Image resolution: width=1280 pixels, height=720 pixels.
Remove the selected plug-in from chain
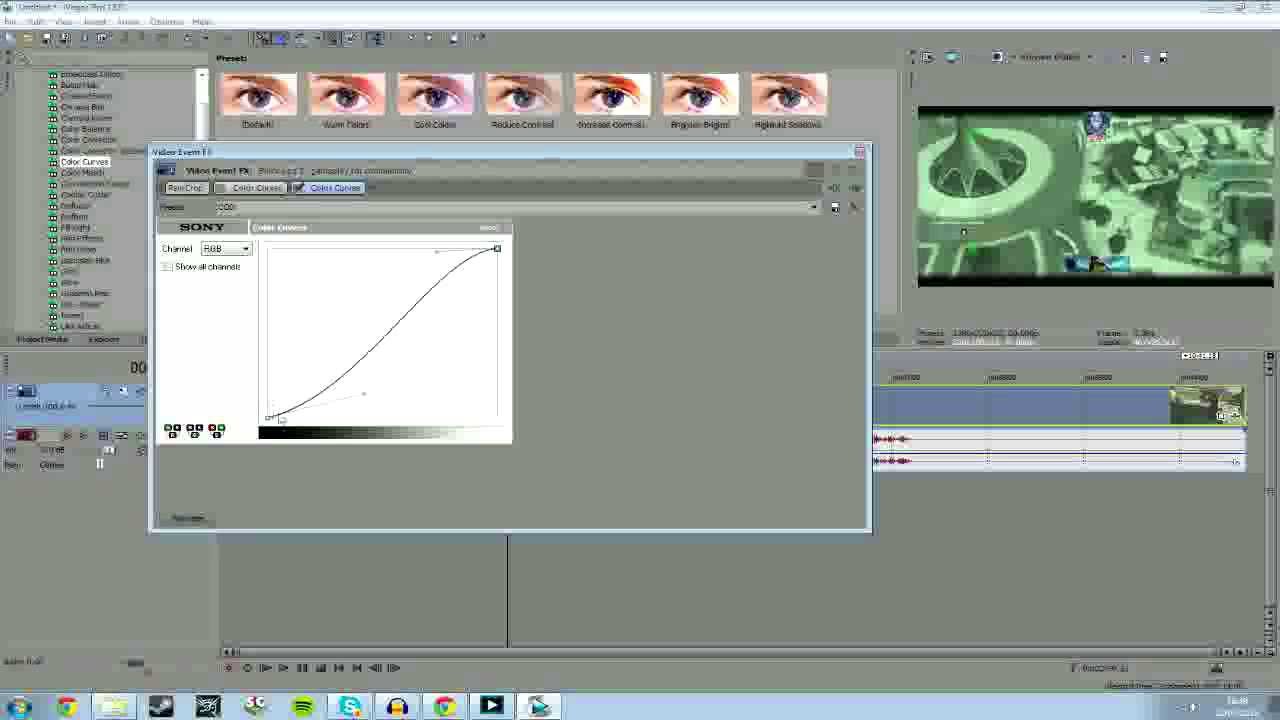tap(853, 188)
